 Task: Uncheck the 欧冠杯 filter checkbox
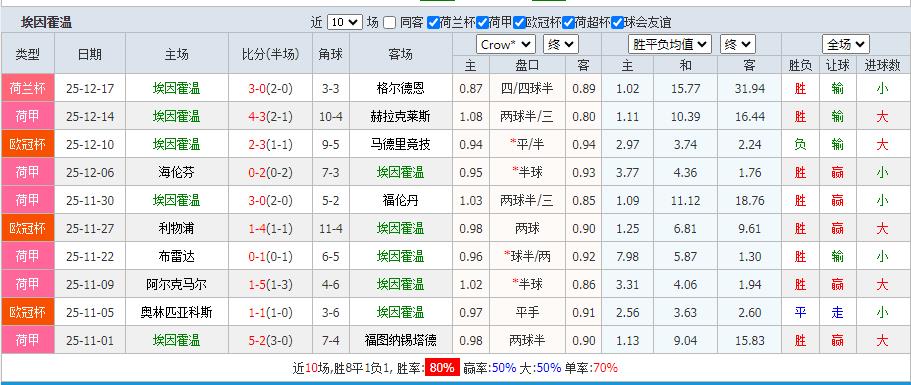coord(519,23)
